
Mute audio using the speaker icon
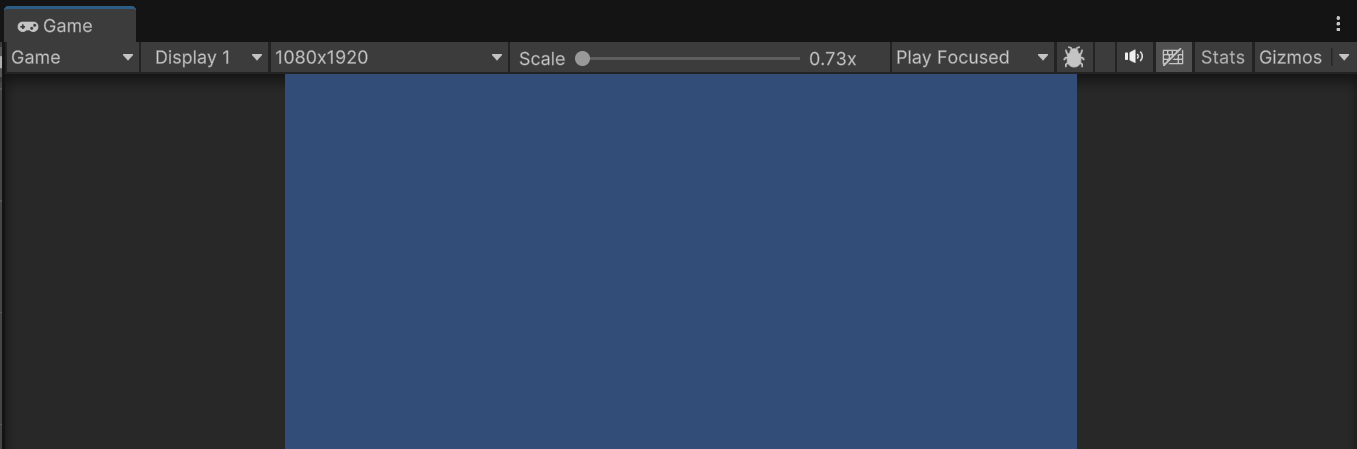click(x=1134, y=57)
